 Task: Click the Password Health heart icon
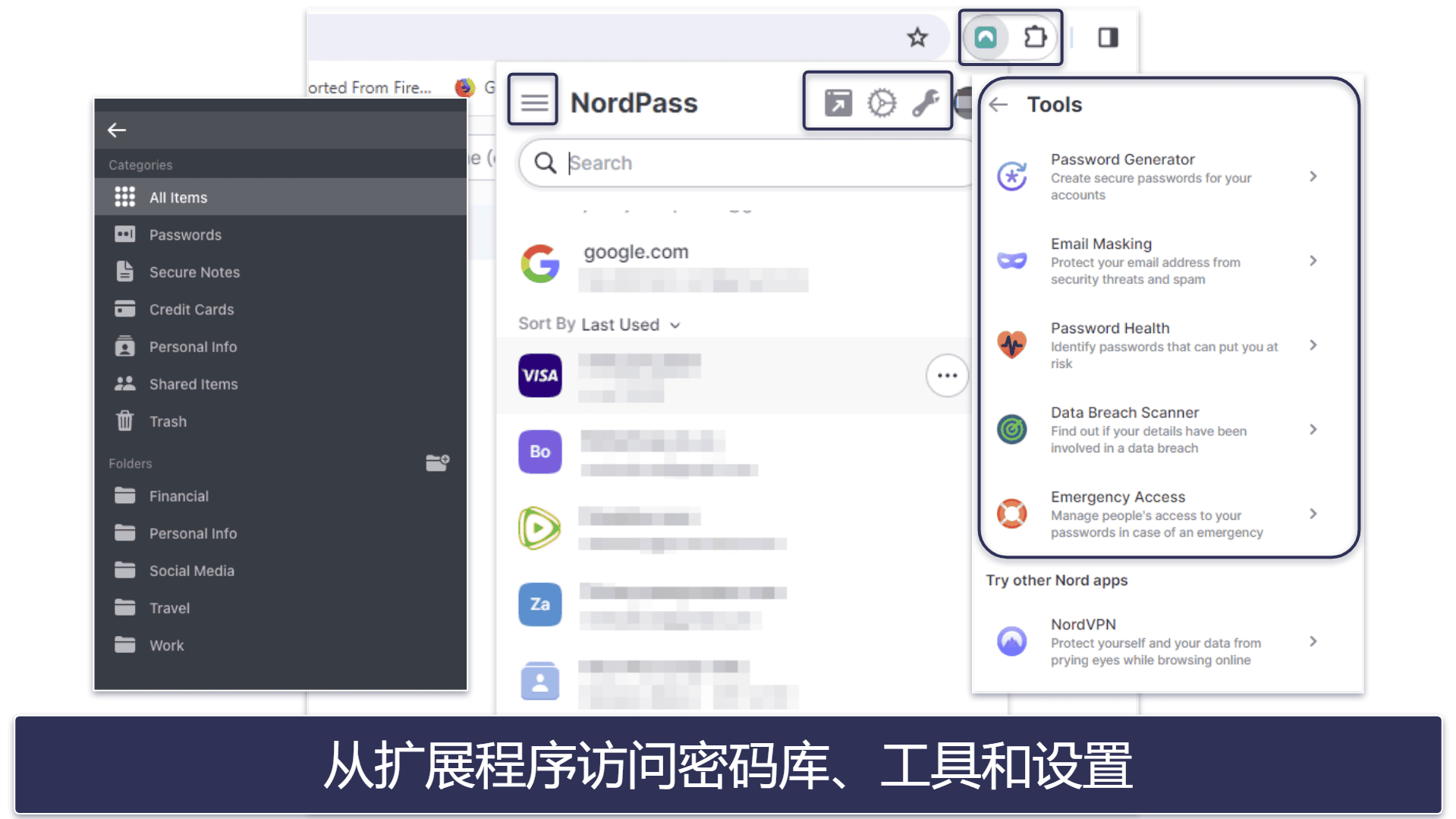click(x=1012, y=345)
